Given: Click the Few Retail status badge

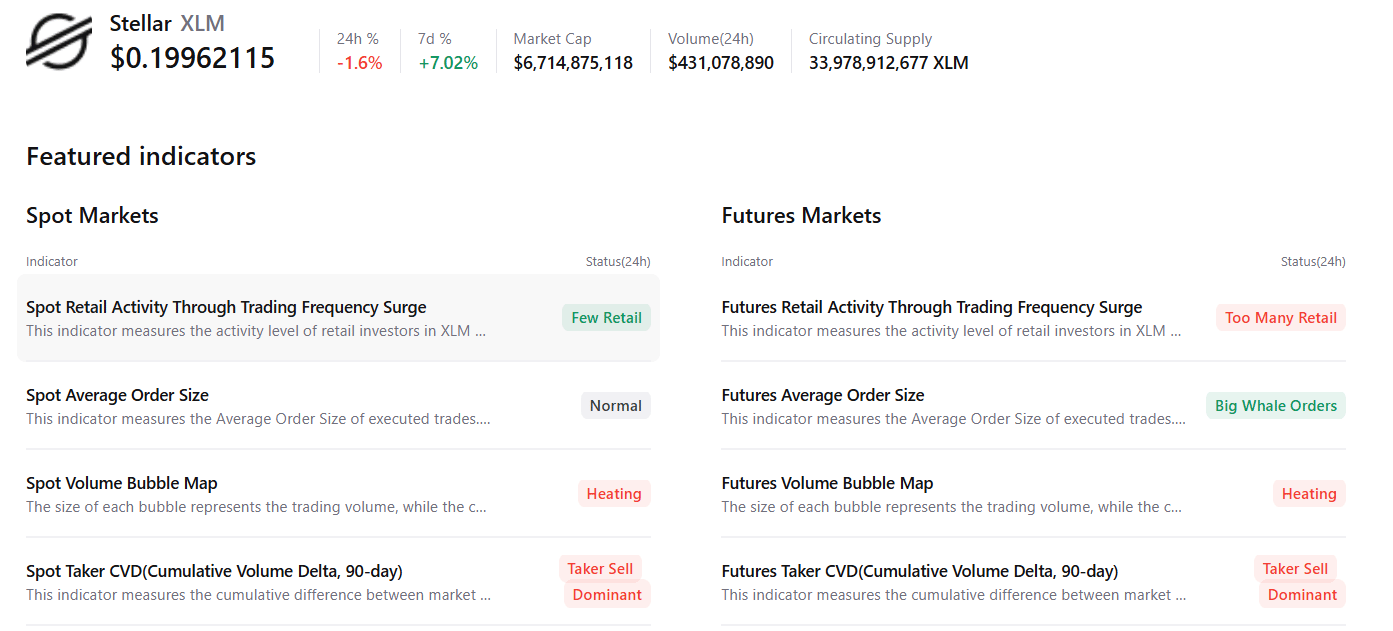Looking at the screenshot, I should (x=606, y=318).
